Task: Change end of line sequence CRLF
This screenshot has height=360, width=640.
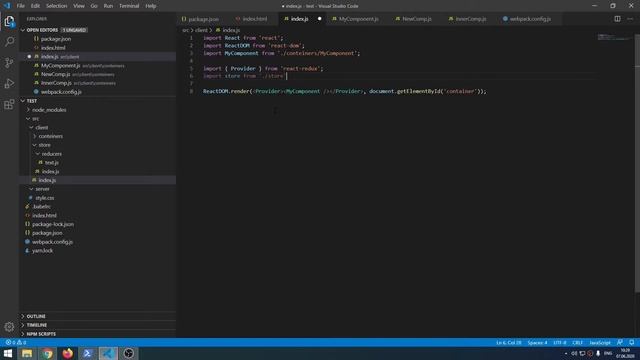Action: tap(577, 342)
